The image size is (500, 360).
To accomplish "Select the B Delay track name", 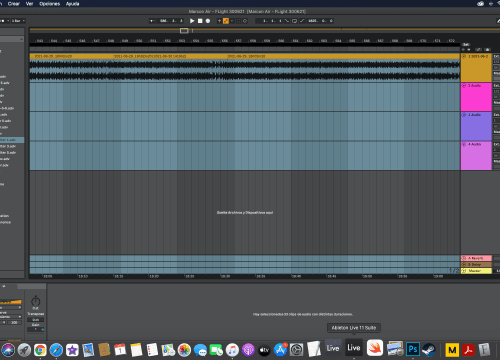I will tap(475, 264).
